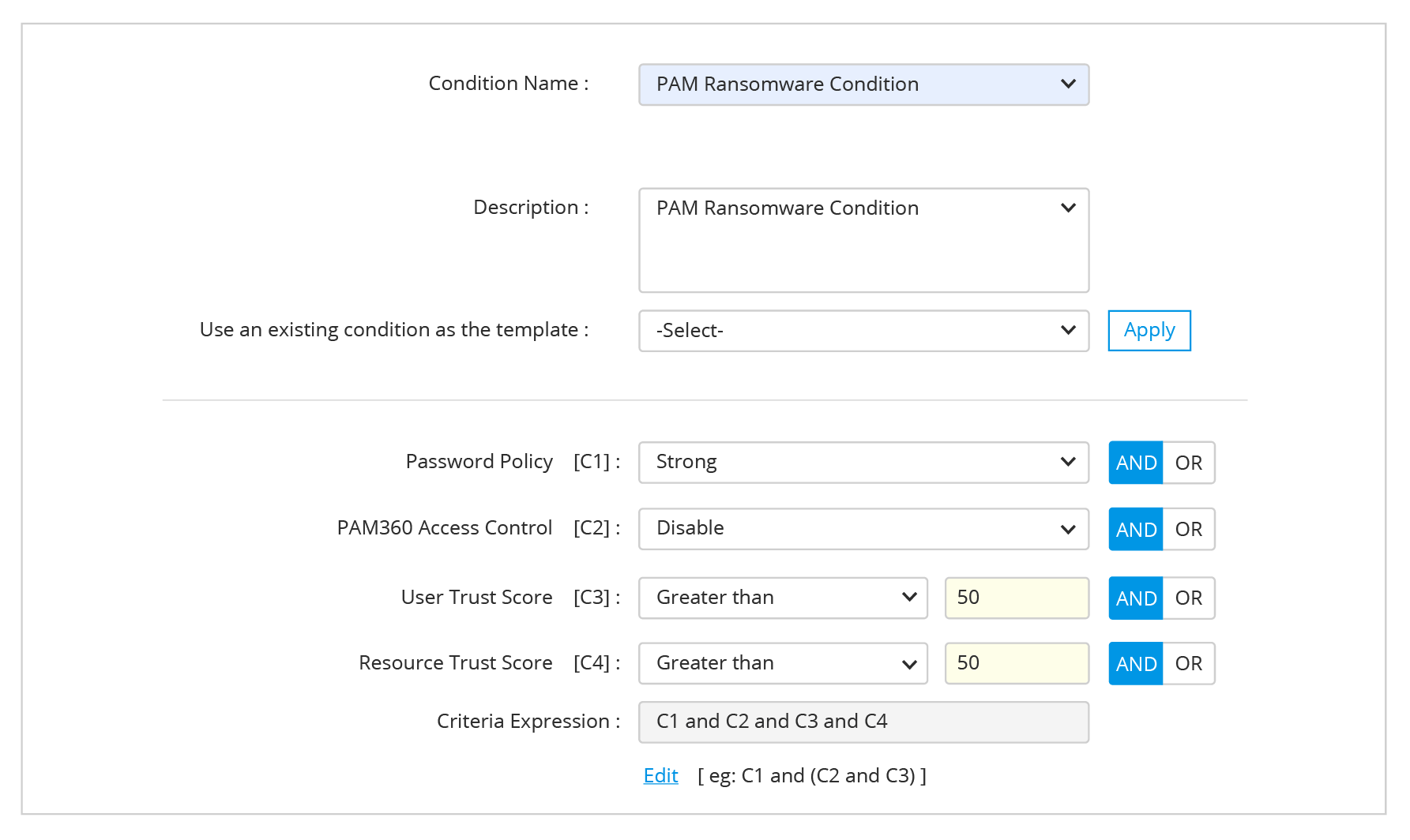Click the chevron icon on PAM360 Access Control
1410x840 pixels.
point(1068,529)
